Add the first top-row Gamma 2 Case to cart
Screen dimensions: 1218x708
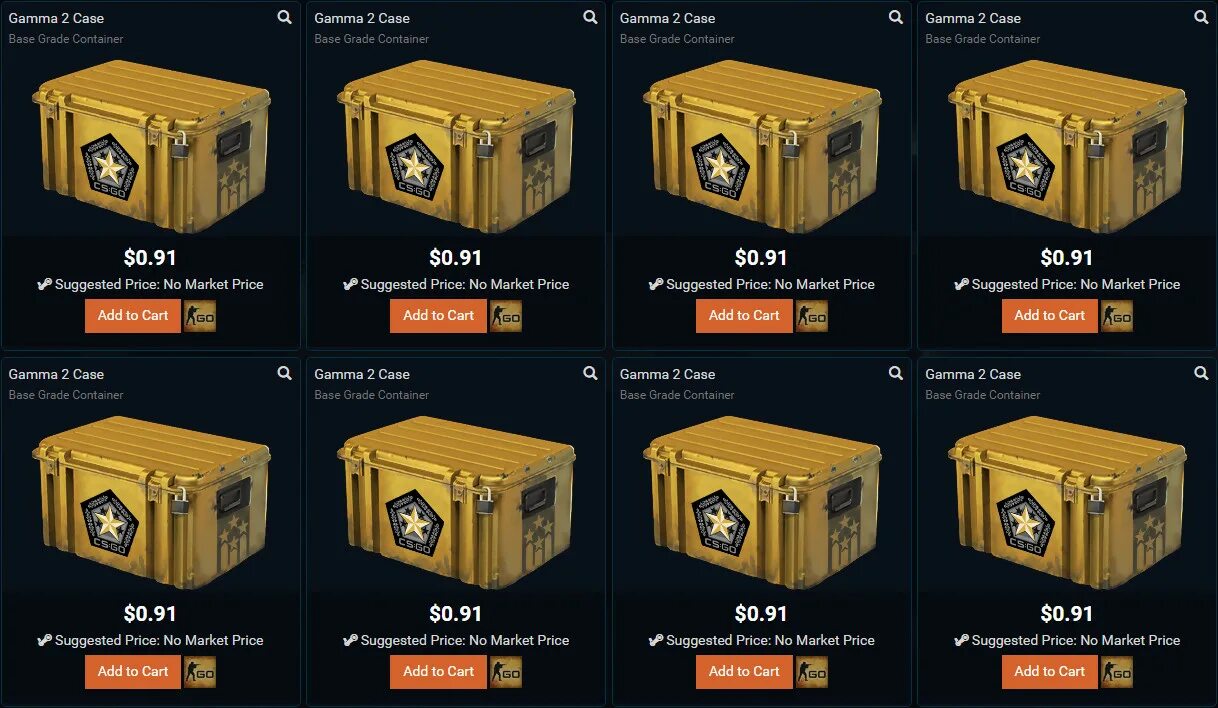(x=133, y=316)
